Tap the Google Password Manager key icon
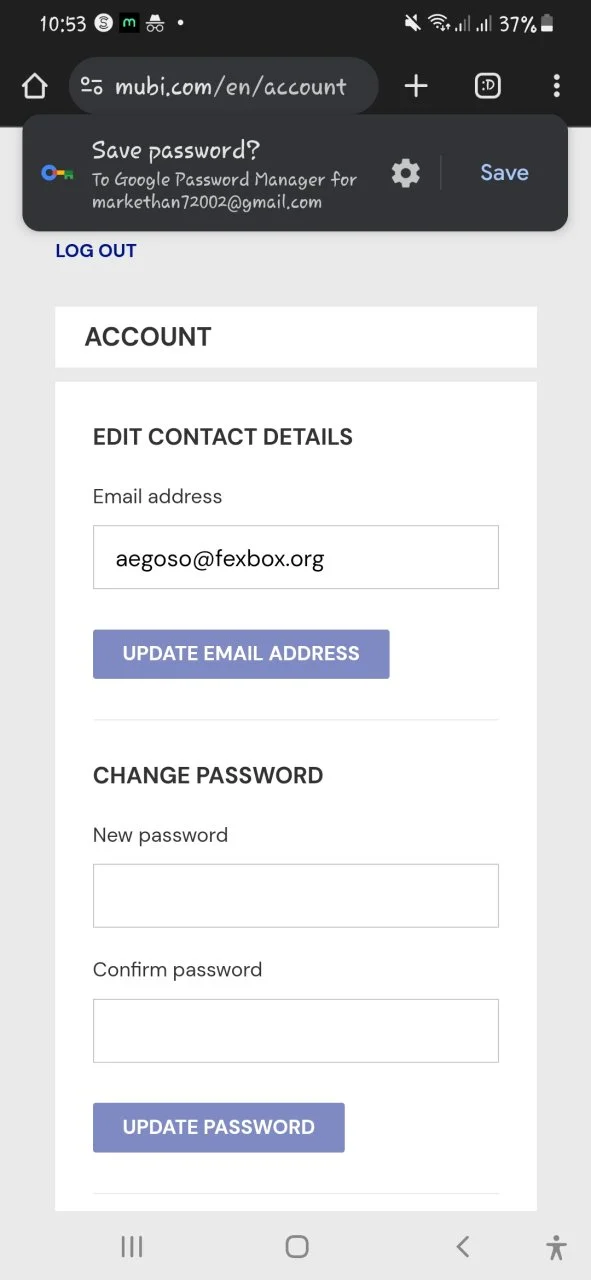 (57, 173)
